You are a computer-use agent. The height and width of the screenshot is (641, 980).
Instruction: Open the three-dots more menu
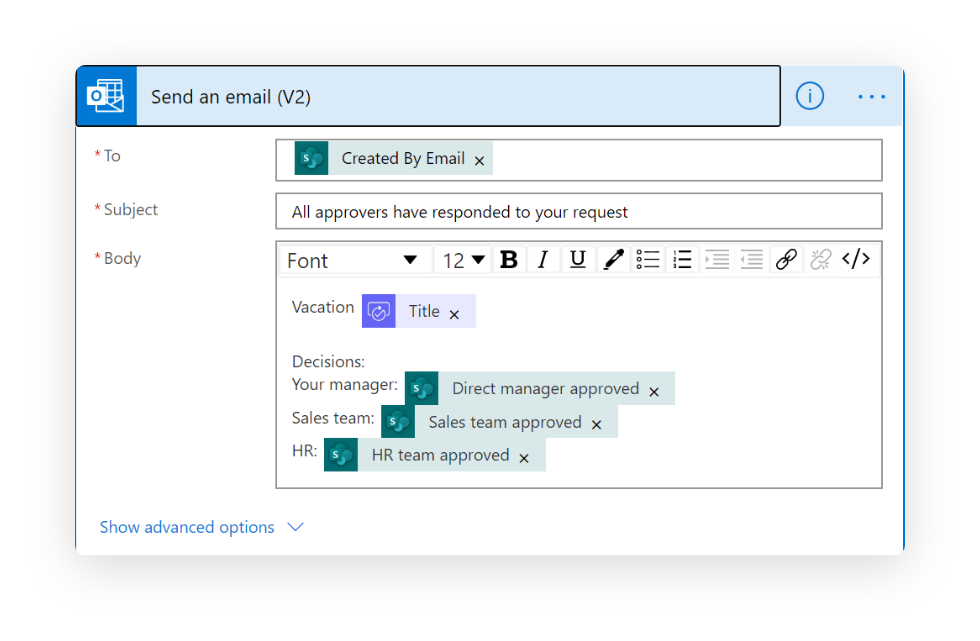(x=871, y=97)
